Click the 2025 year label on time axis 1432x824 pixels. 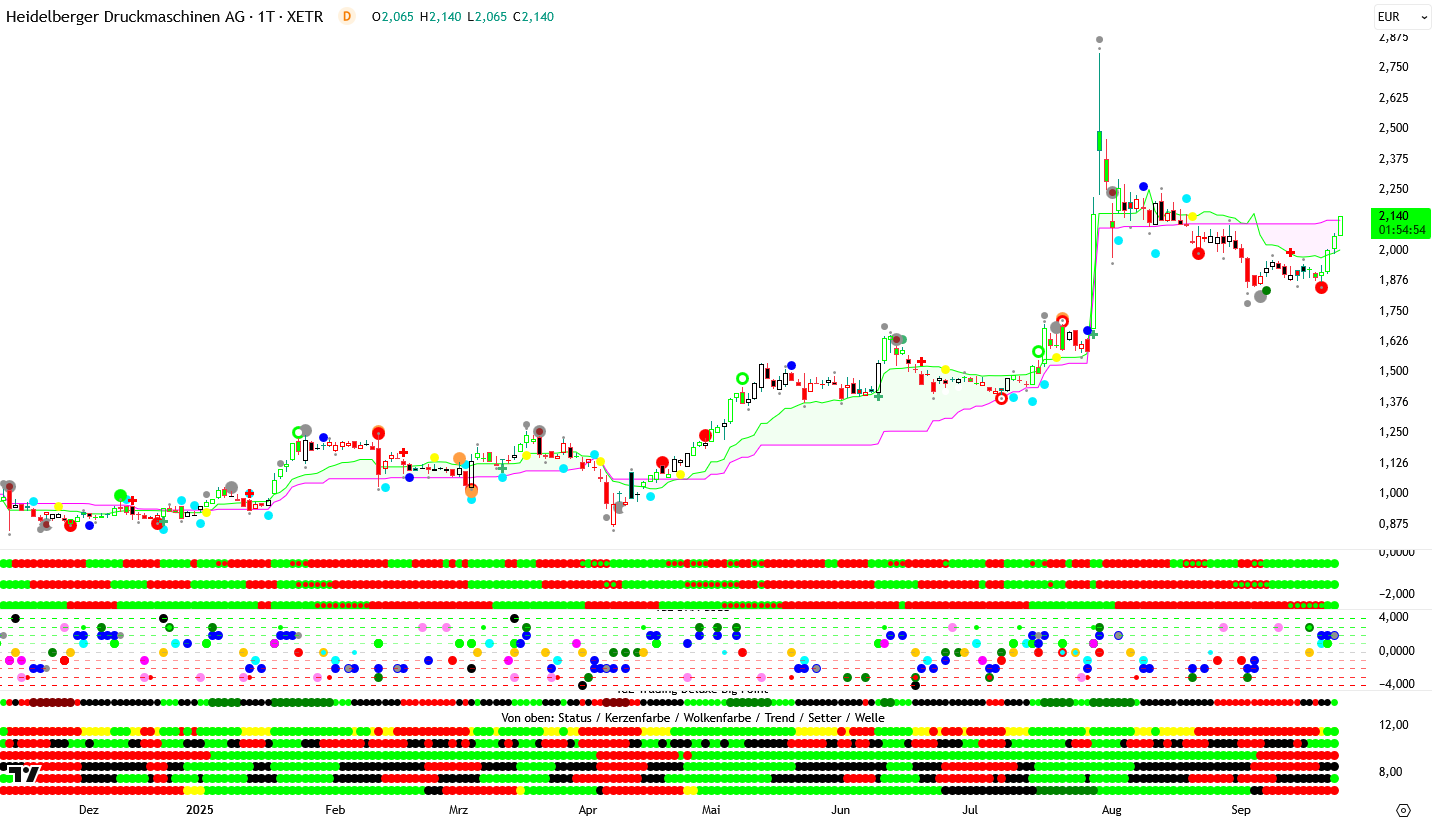tap(200, 810)
